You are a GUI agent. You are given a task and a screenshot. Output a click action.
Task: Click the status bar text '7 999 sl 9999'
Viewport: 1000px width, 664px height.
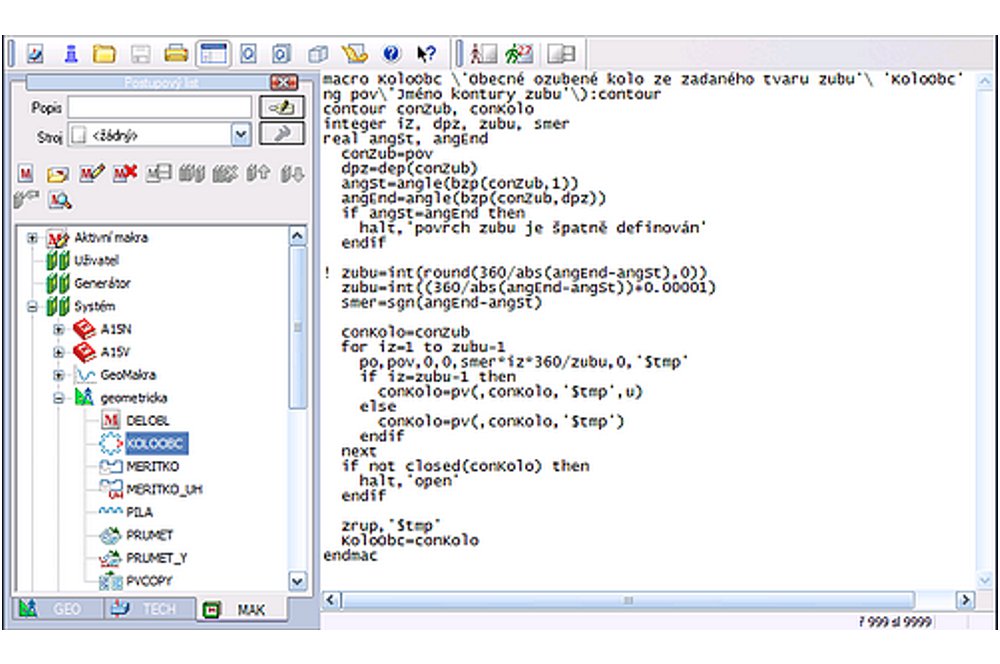(x=895, y=621)
